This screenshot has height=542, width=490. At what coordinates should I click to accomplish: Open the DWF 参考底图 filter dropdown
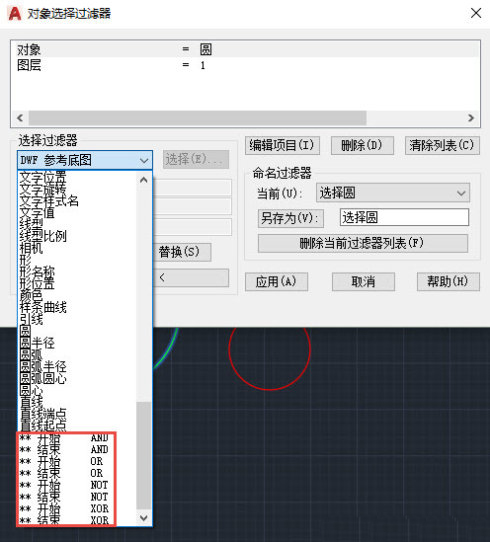85,160
